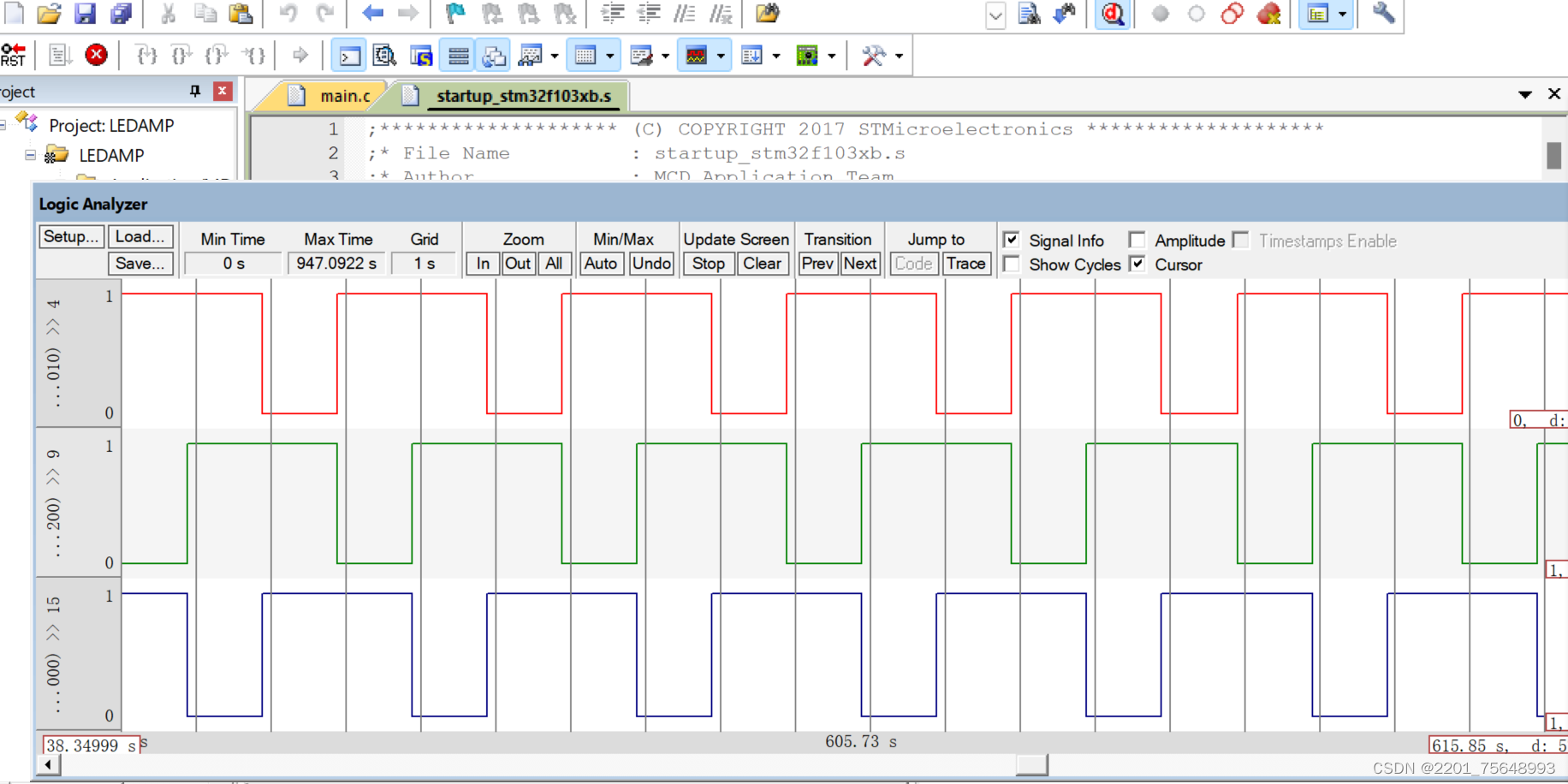This screenshot has height=784, width=1568.
Task: Open Analysis windows dropdown arrow
Action: [x=721, y=56]
